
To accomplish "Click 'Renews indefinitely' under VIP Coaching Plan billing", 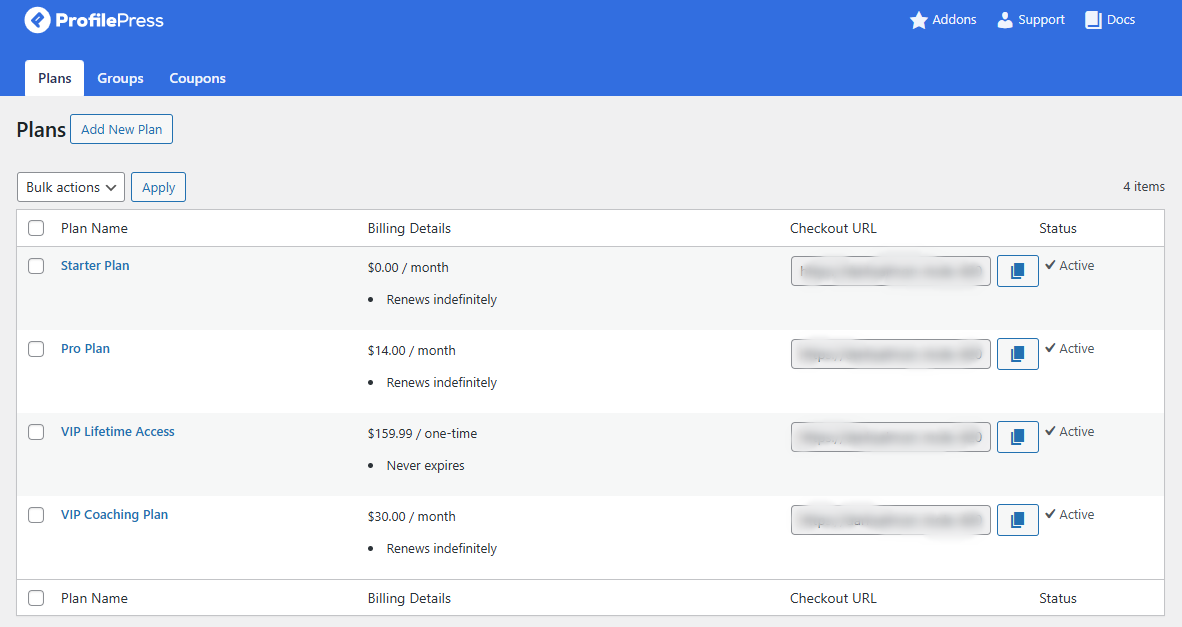I will pos(442,548).
